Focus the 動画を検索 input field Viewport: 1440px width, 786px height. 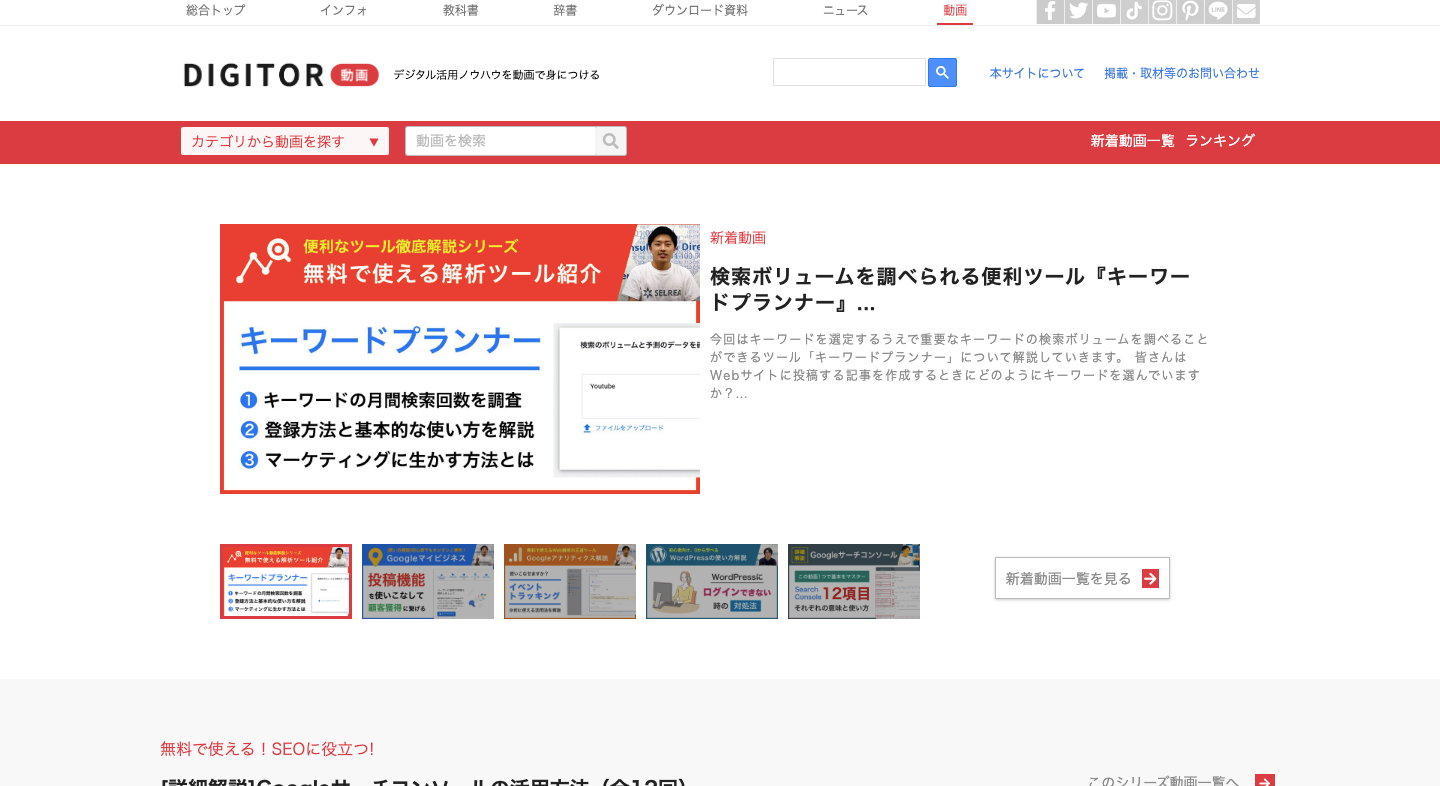[x=500, y=141]
